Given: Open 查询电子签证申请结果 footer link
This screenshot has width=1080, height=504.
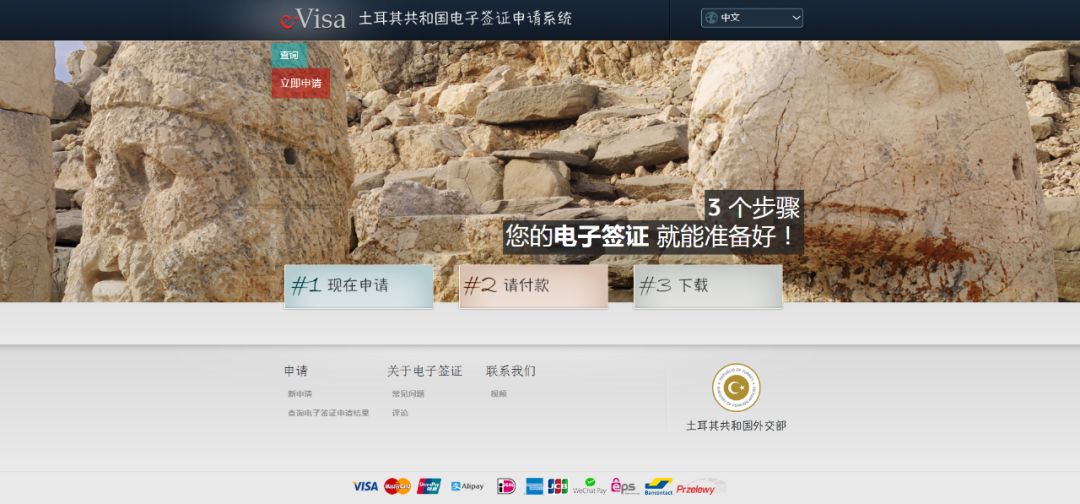Looking at the screenshot, I should coord(329,413).
